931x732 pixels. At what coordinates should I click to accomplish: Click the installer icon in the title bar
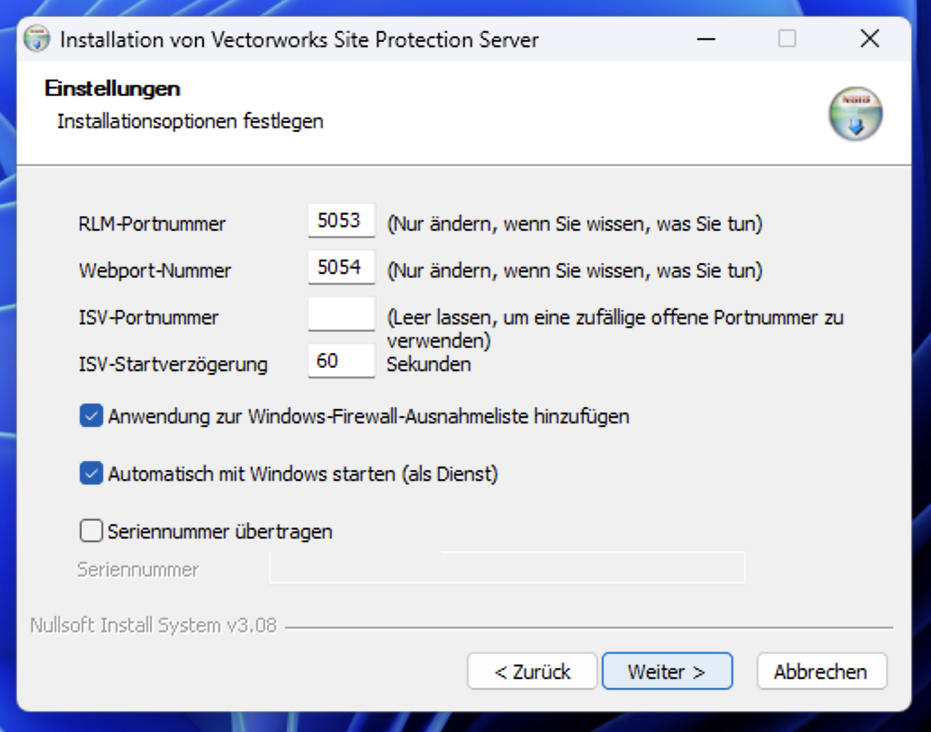coord(37,40)
